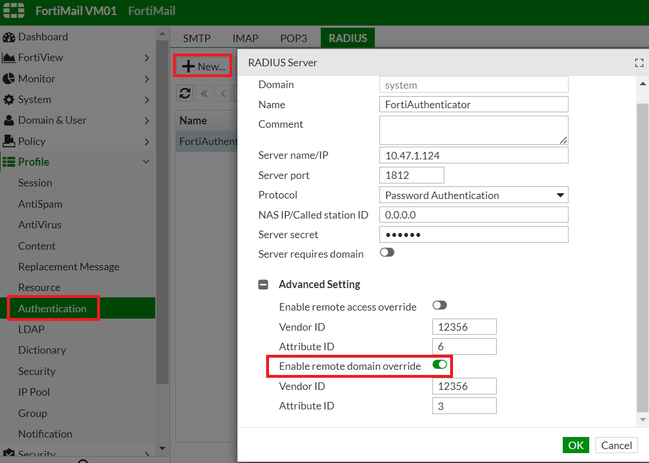Disable remote domain override toggle

(439, 366)
